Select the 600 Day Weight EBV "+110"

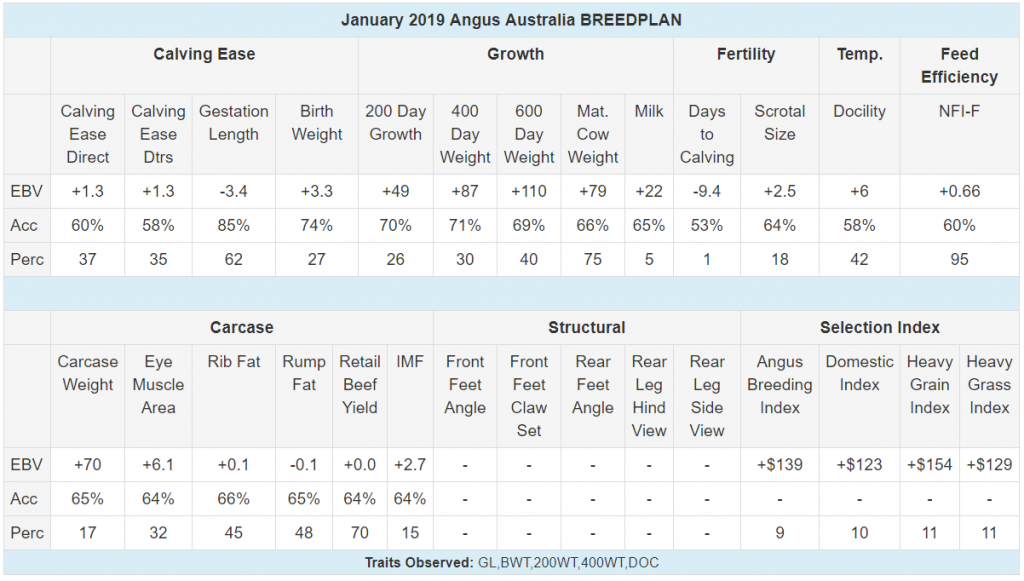(529, 191)
